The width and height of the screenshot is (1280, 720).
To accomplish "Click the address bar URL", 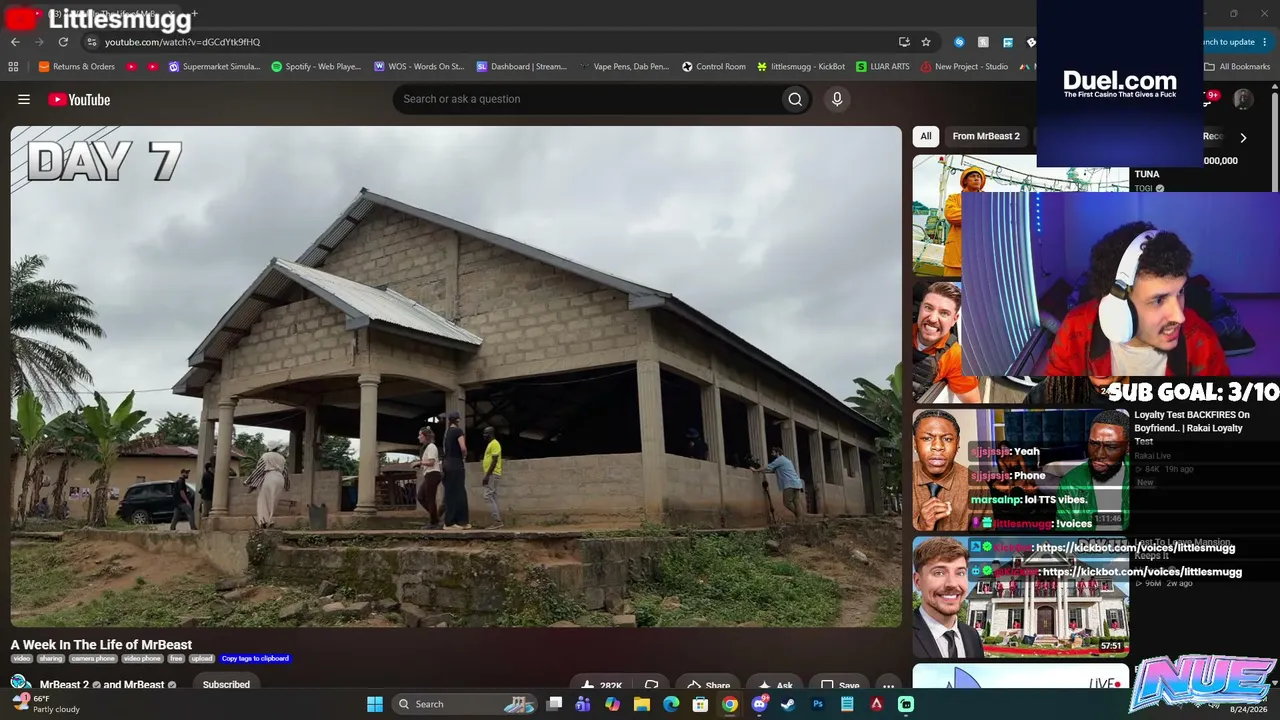I will click(183, 42).
